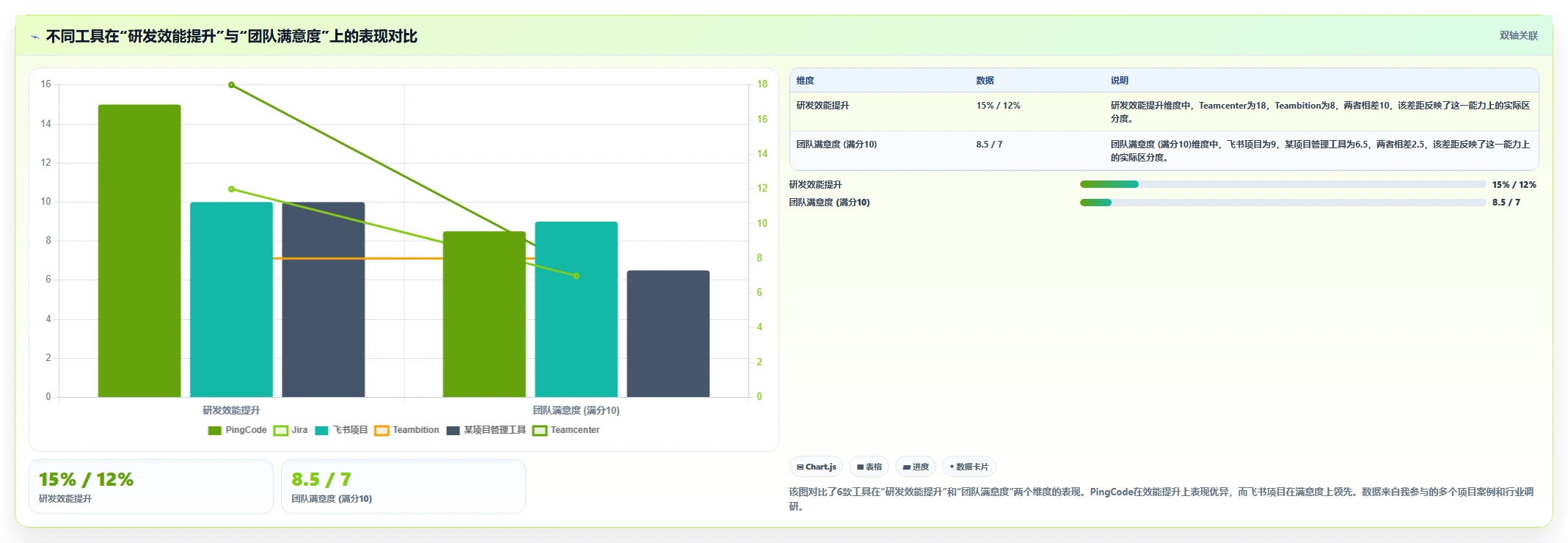
Task: Click the Jira line end point near 7
Action: pos(576,276)
